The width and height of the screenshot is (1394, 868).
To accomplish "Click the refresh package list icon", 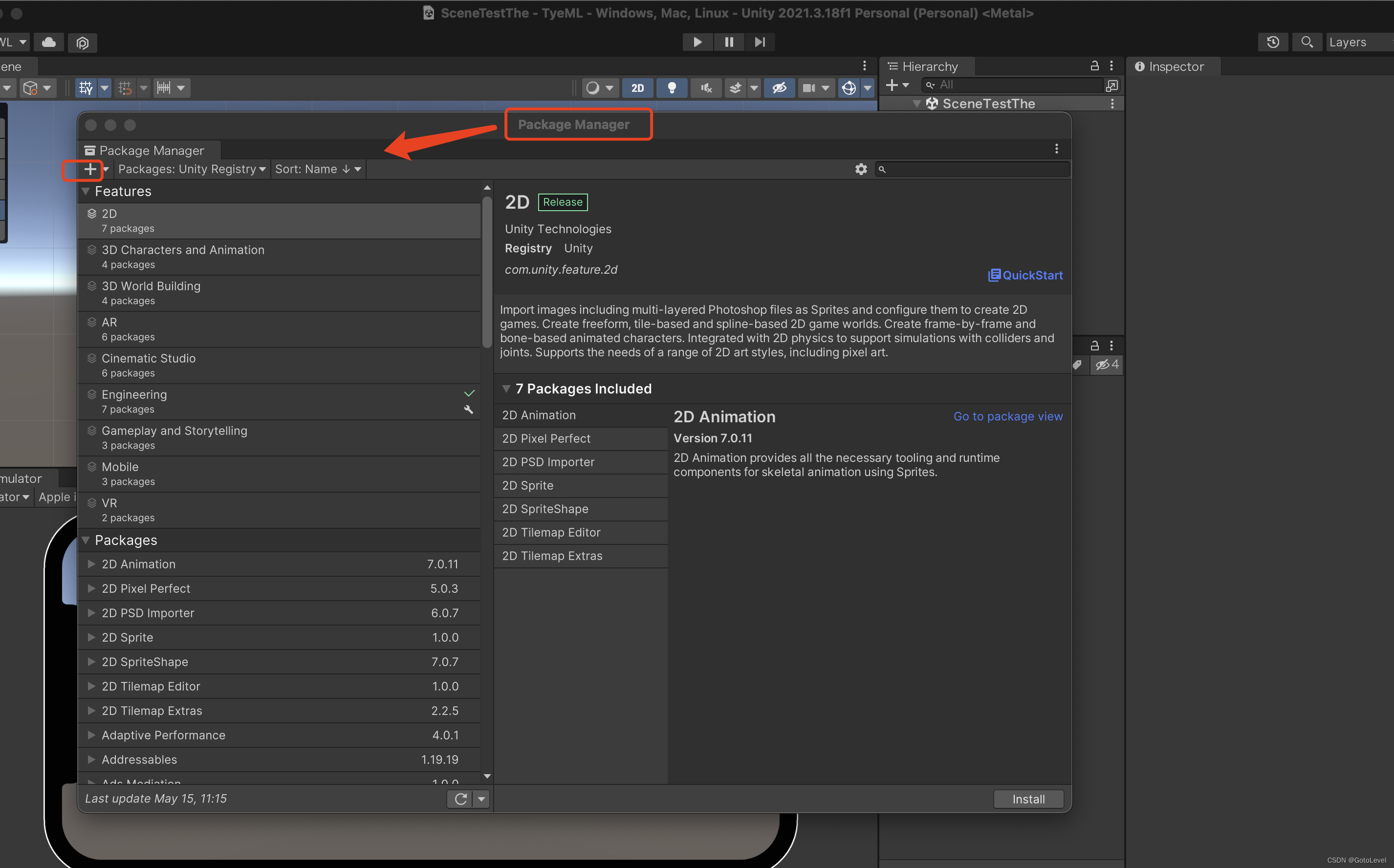I will [x=460, y=799].
